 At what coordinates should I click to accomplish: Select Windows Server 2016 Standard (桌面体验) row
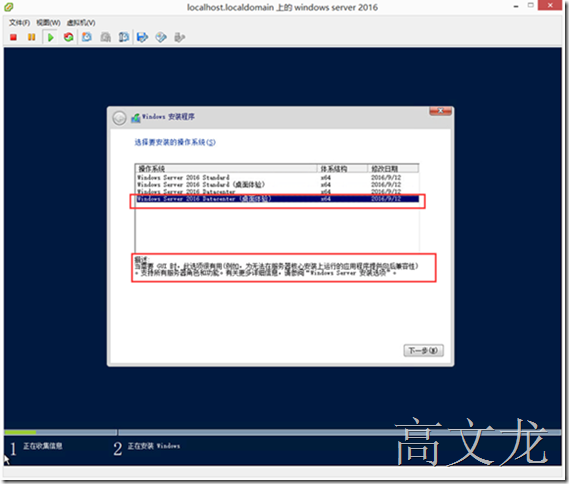tap(277, 184)
